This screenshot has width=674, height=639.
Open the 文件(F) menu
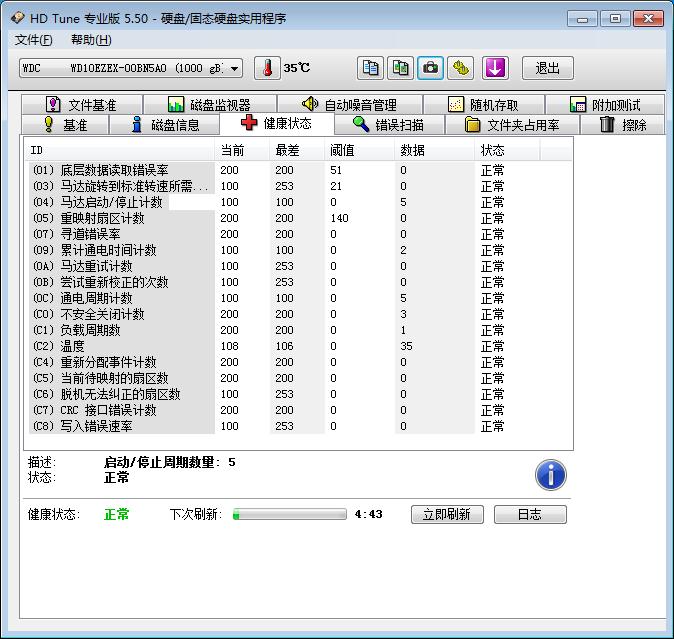pyautogui.click(x=34, y=40)
